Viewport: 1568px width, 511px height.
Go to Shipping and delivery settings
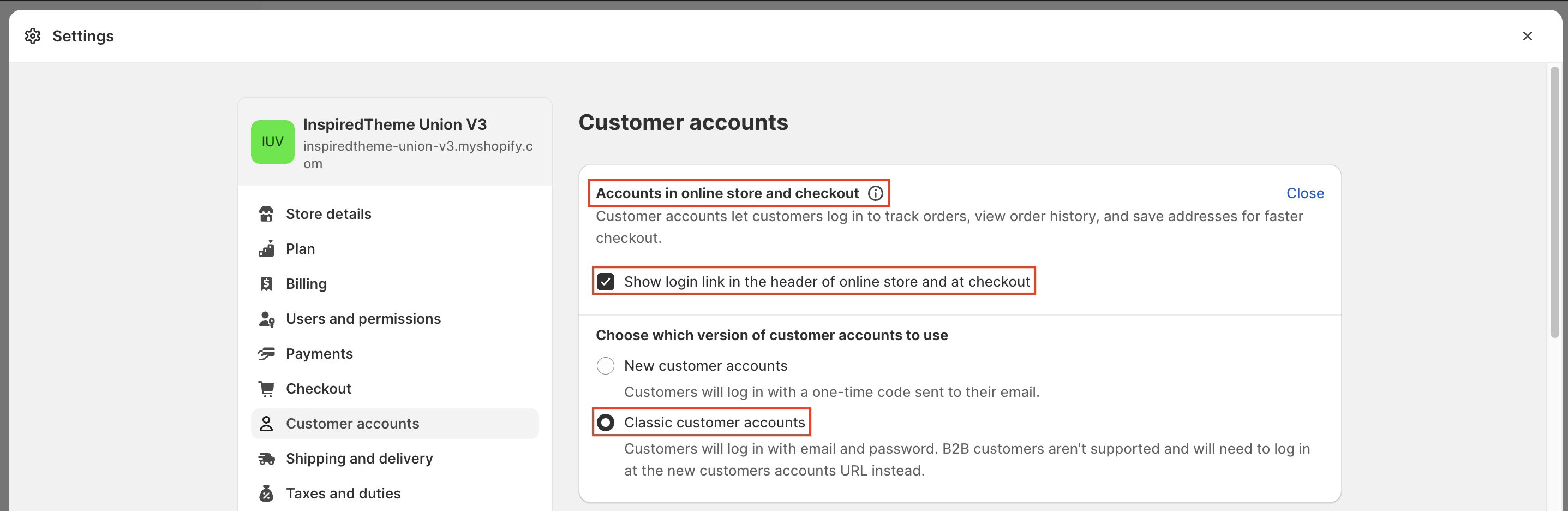tap(359, 459)
